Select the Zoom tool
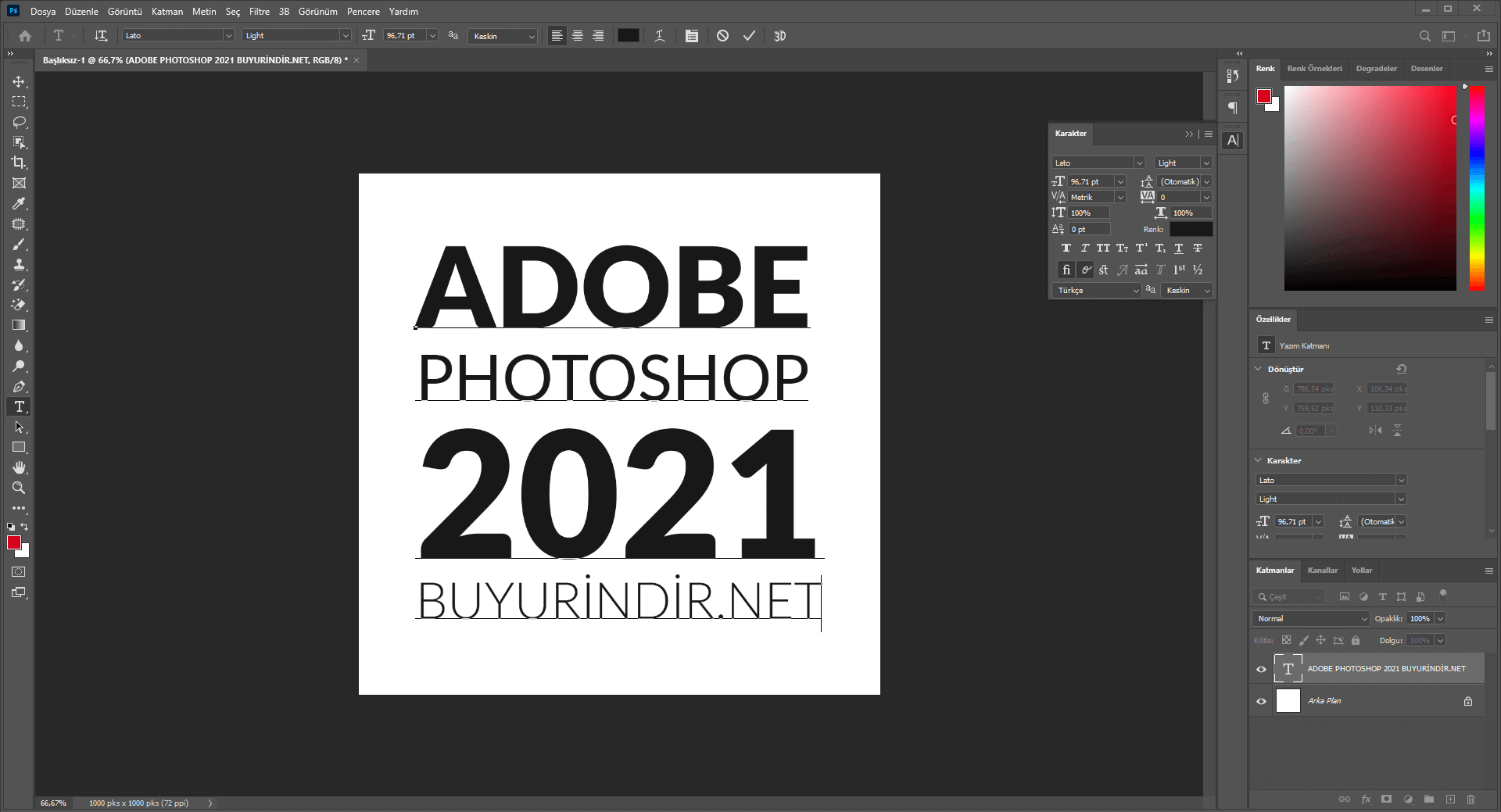 19,488
